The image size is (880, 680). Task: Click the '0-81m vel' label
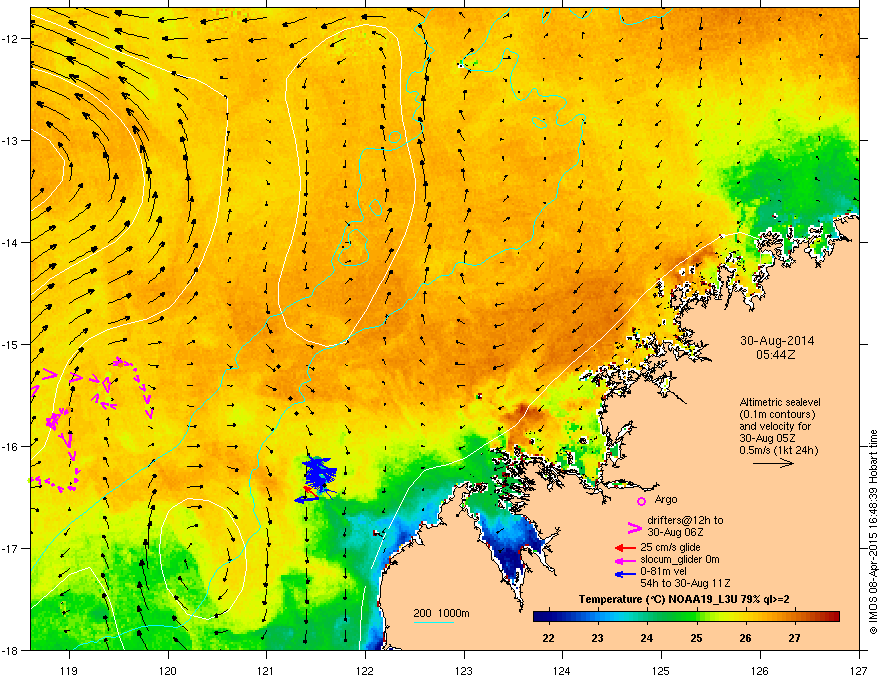tap(663, 572)
